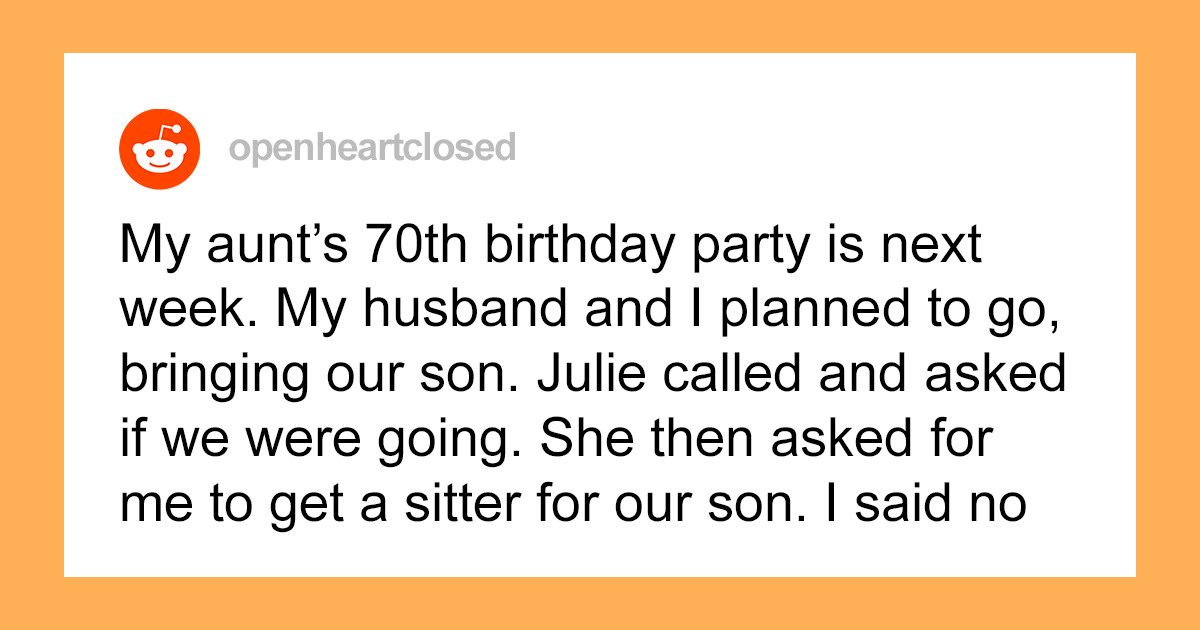Image resolution: width=1200 pixels, height=630 pixels.
Task: Click the empty white area right of username
Action: click(x=820, y=149)
